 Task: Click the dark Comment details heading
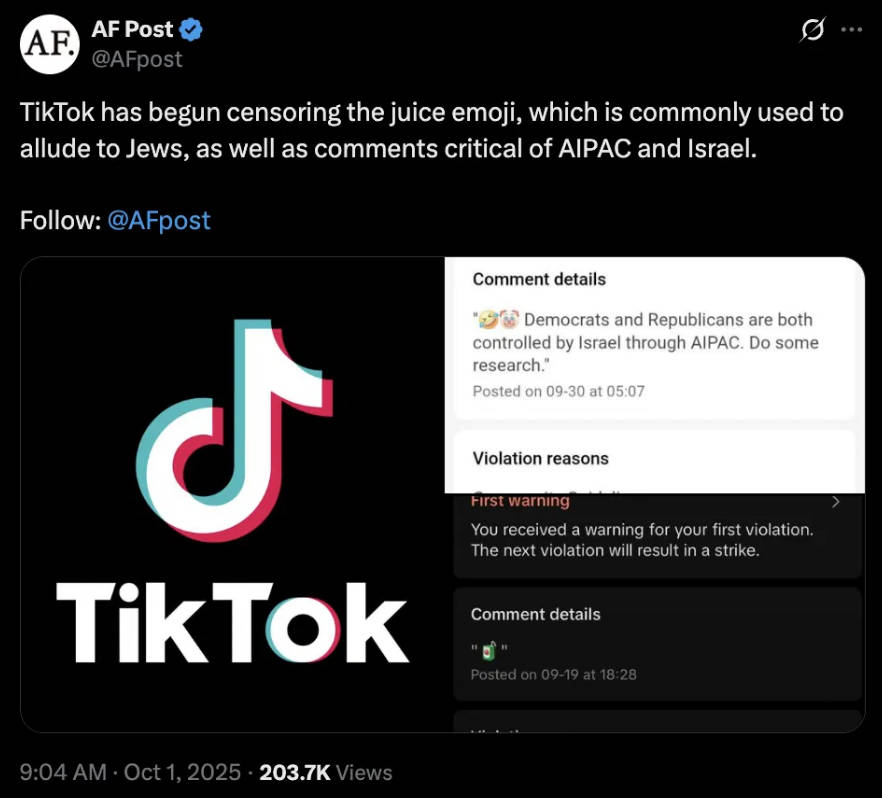(x=535, y=615)
